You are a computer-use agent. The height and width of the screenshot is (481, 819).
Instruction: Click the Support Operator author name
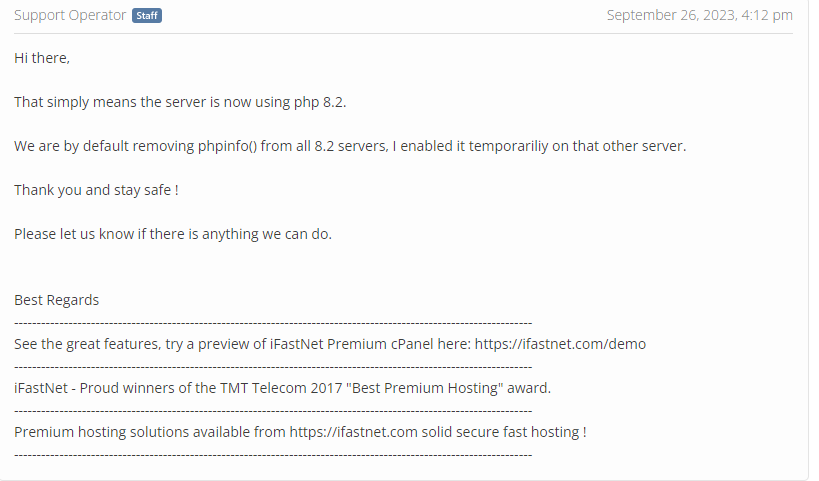point(70,15)
